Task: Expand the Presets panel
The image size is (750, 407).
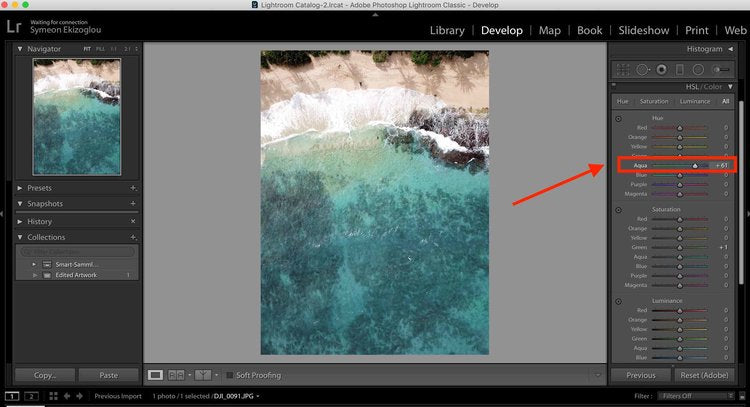Action: pyautogui.click(x=22, y=188)
